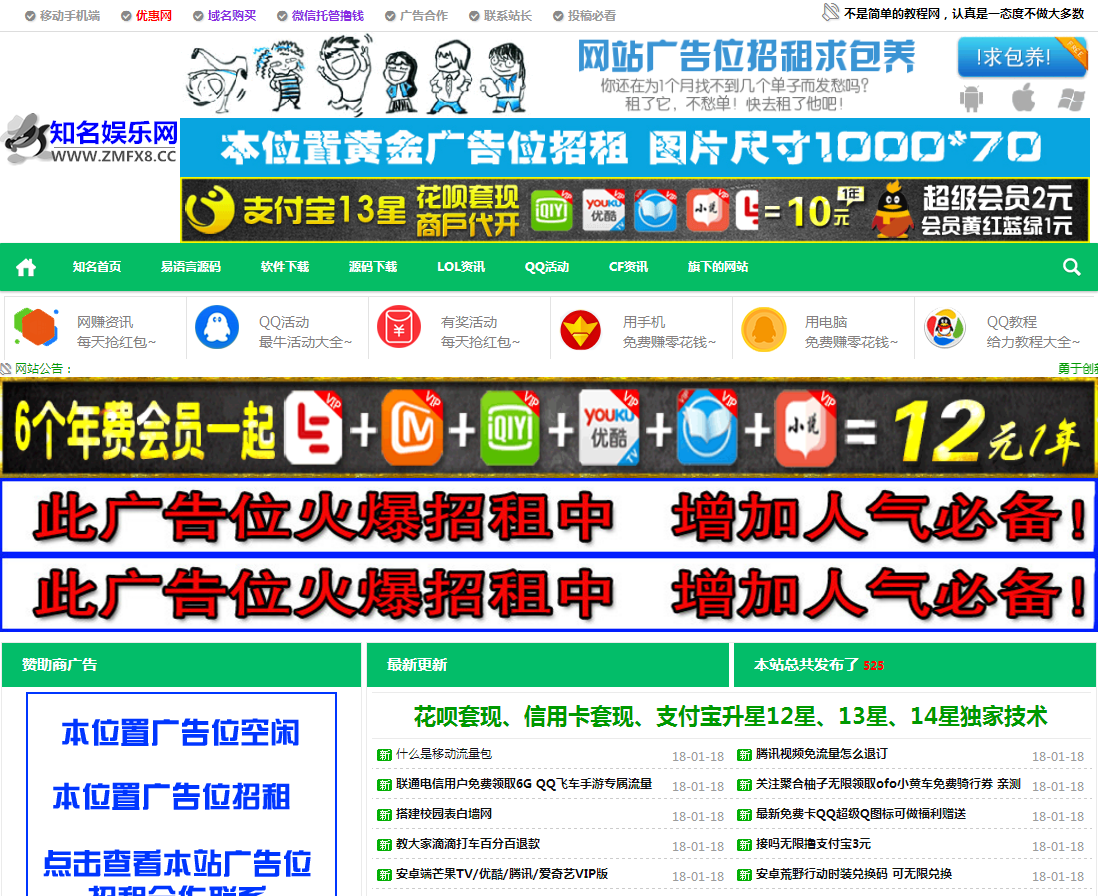The width and height of the screenshot is (1098, 896).
Task: Click the check icon beside 投稿必看
Action: coord(558,16)
